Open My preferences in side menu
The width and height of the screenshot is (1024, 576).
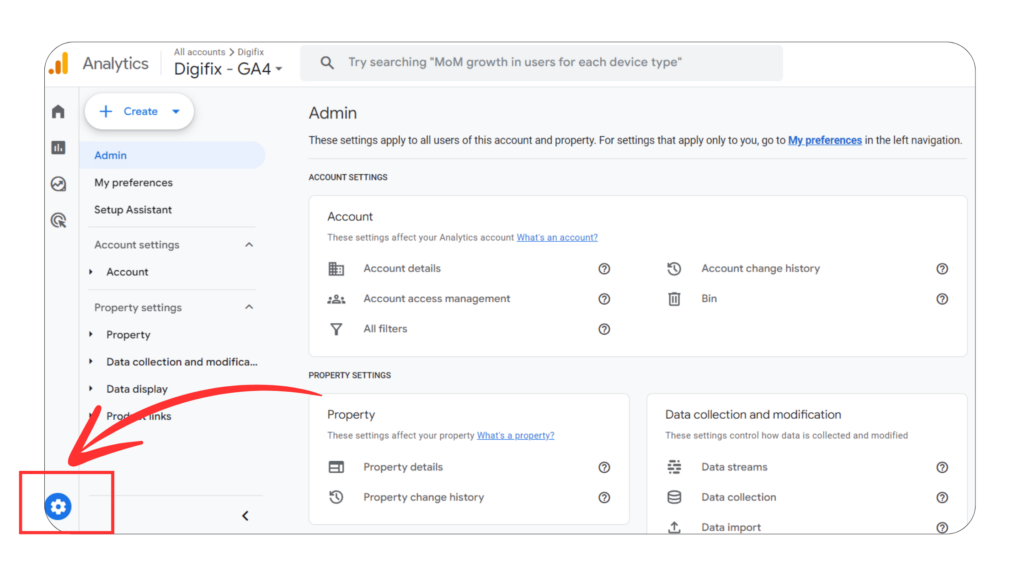(x=133, y=183)
